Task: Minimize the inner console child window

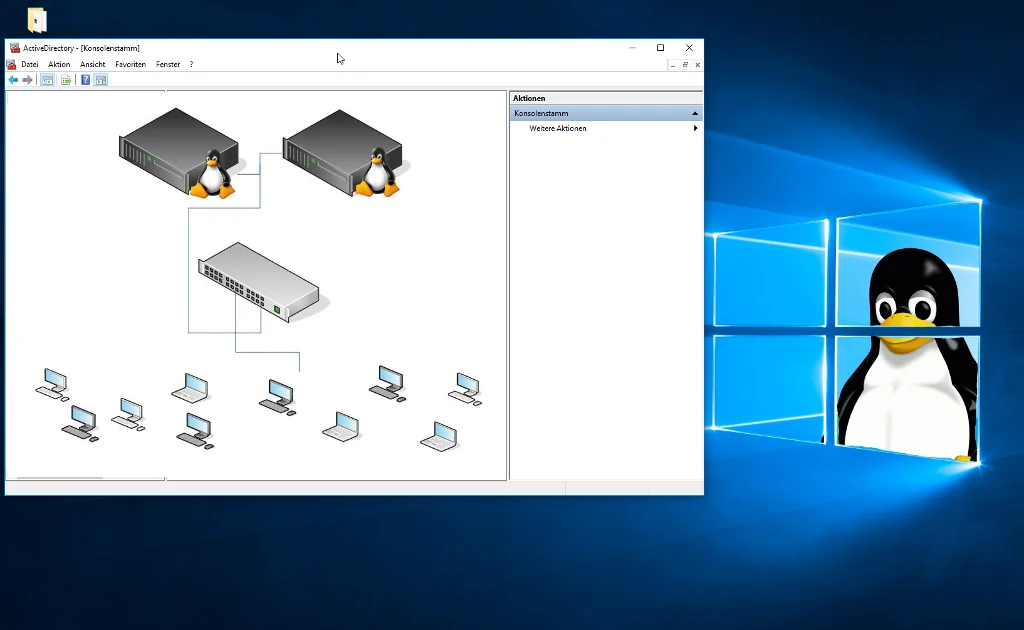Action: (x=673, y=65)
